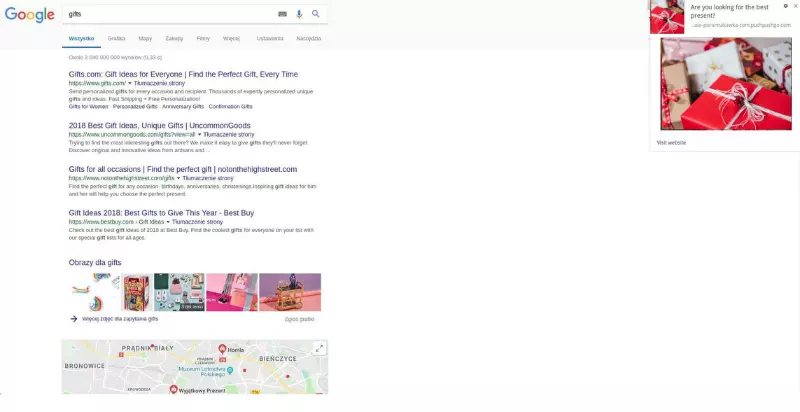Image resolution: width=800 pixels, height=412 pixels.
Task: Click the PRĄDNIK BIAŁY label on map
Action: tap(147, 349)
